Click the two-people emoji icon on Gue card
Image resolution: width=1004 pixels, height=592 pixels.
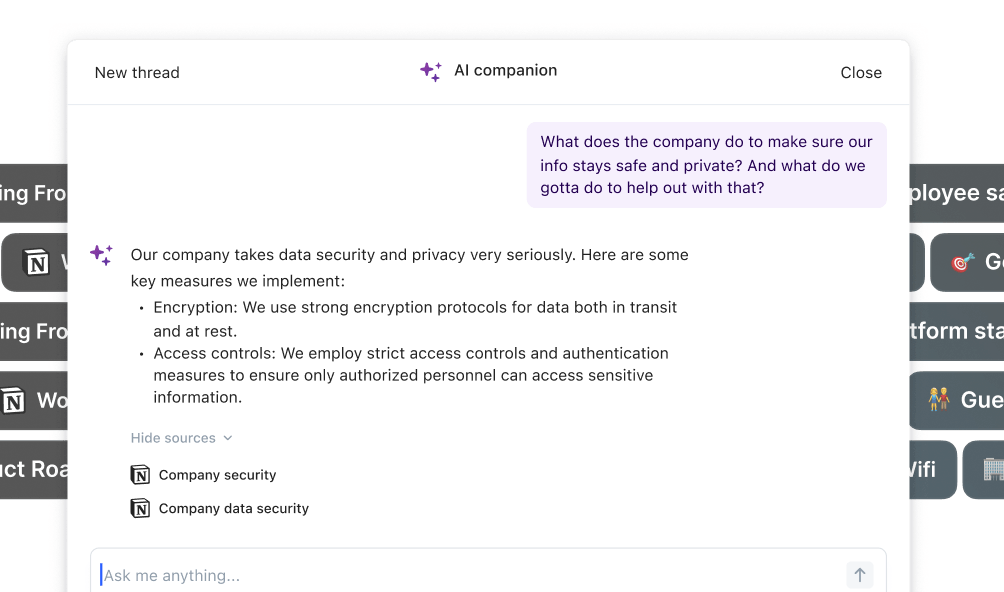(x=939, y=399)
